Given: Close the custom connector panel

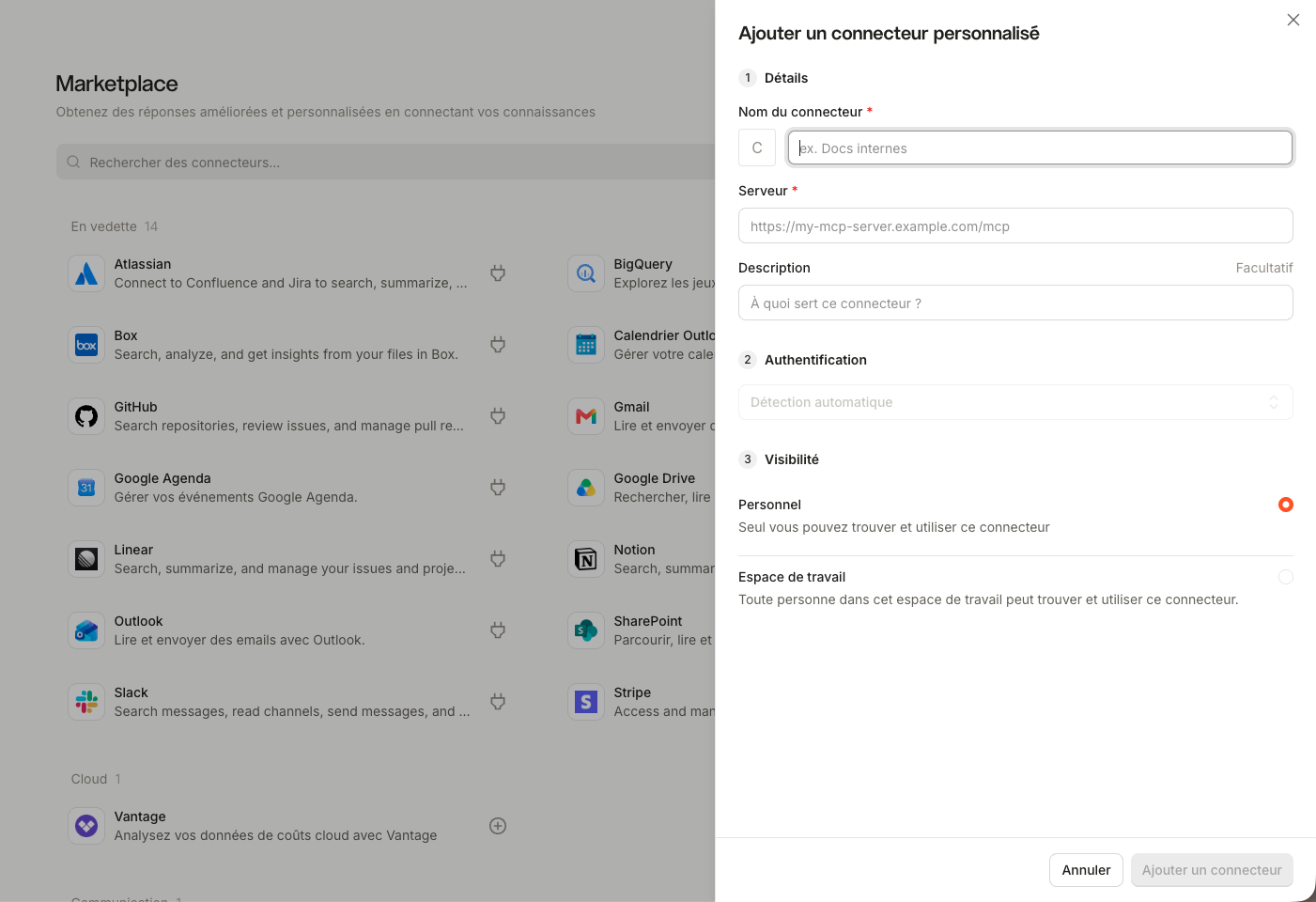Looking at the screenshot, I should click(1293, 20).
